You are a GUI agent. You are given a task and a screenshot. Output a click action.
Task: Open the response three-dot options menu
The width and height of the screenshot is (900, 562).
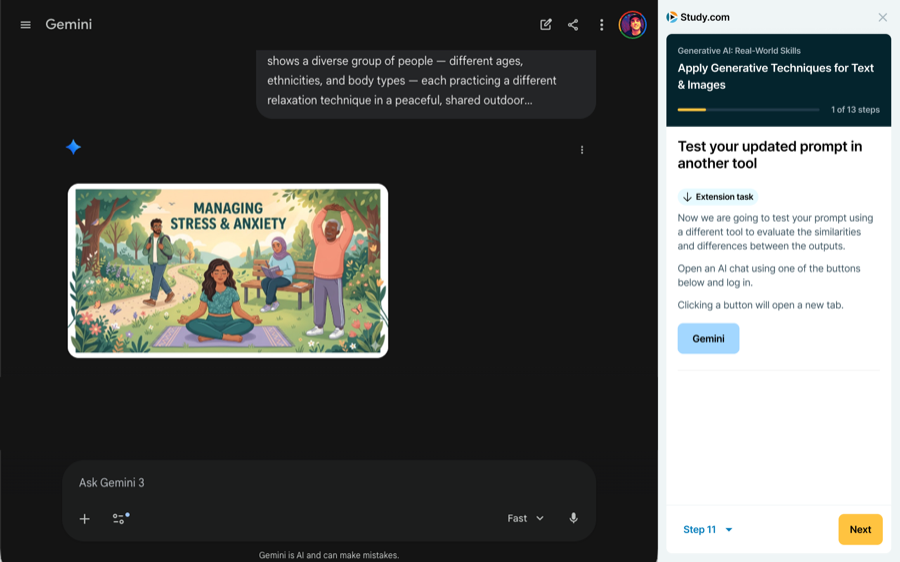[x=581, y=150]
